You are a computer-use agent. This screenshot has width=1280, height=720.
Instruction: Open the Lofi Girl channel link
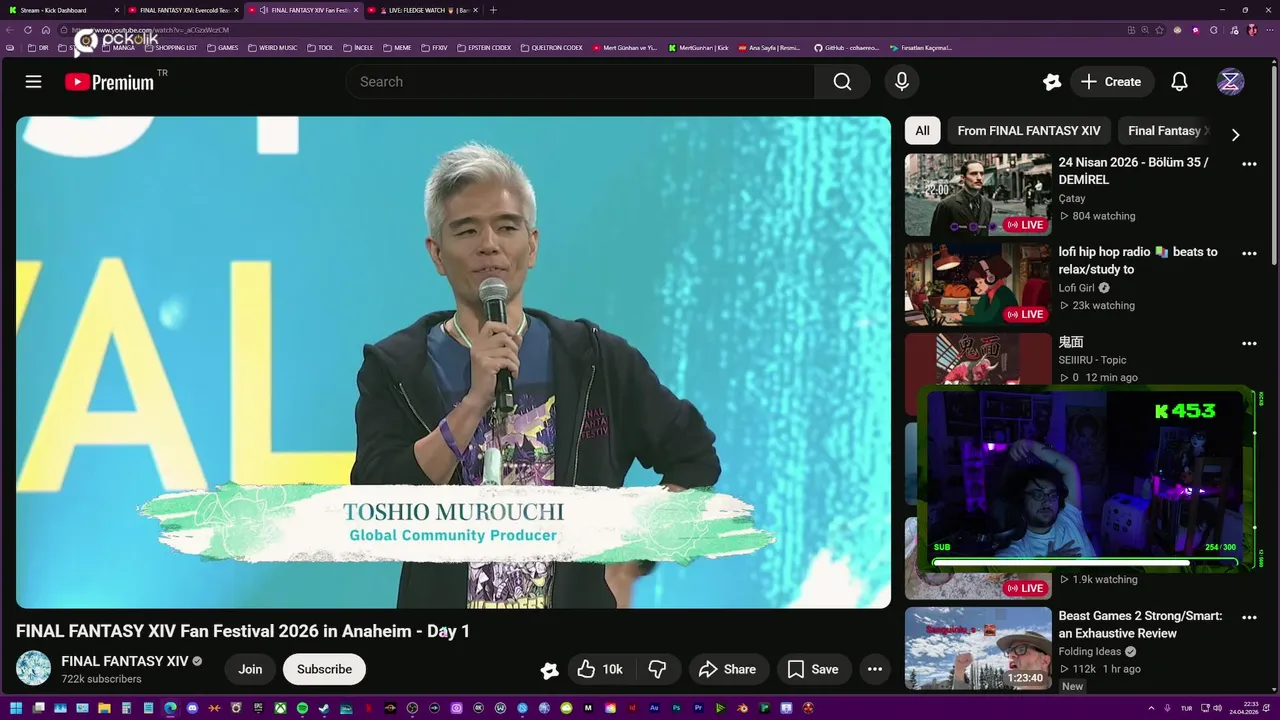point(1077,288)
